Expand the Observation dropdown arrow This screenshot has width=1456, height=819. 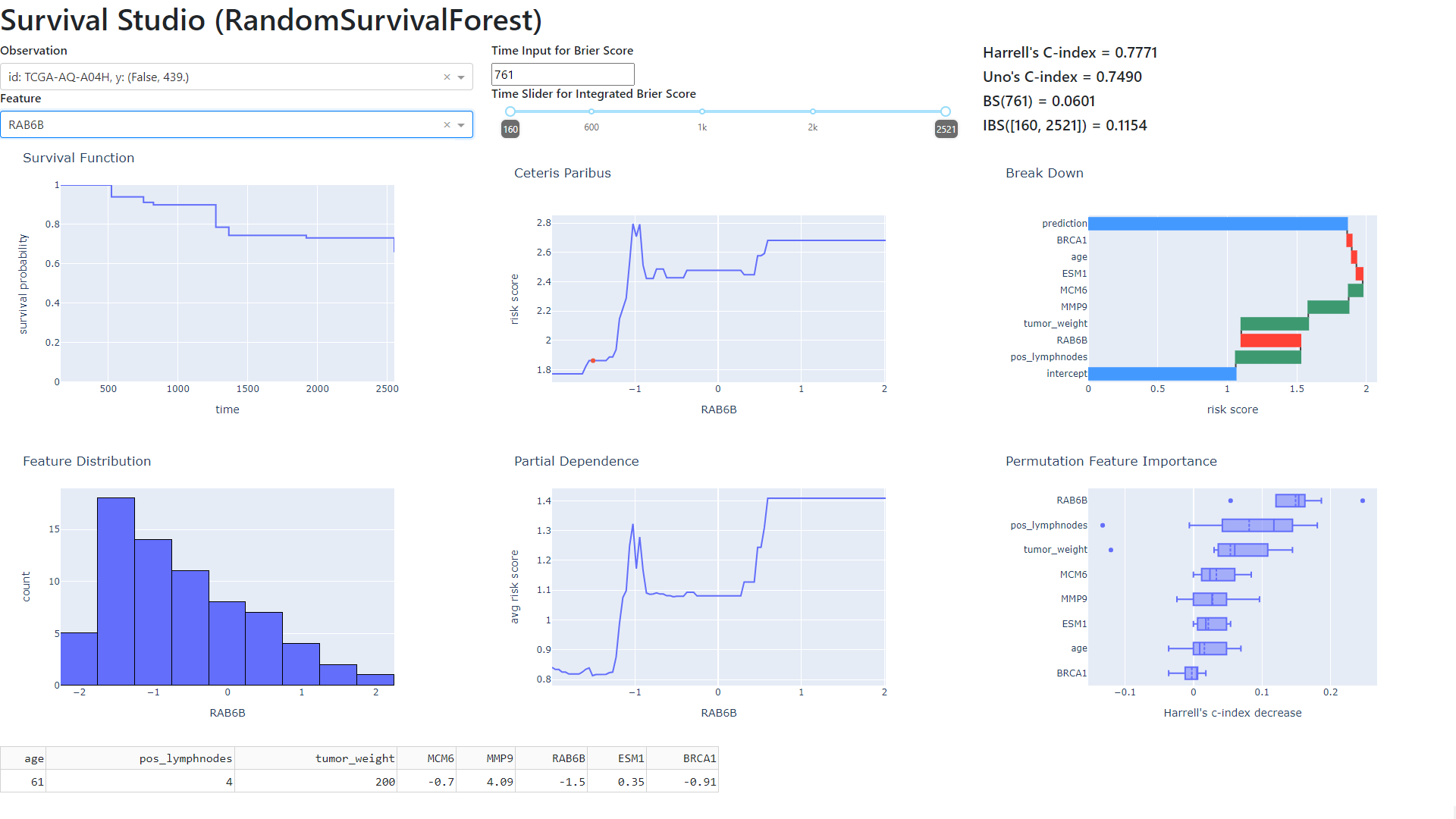pos(461,77)
